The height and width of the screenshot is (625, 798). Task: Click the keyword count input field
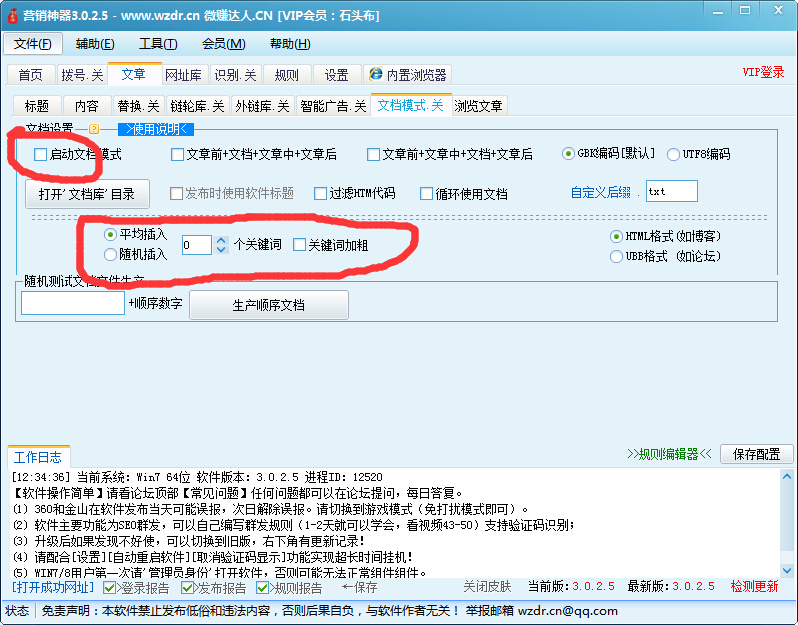[x=196, y=245]
